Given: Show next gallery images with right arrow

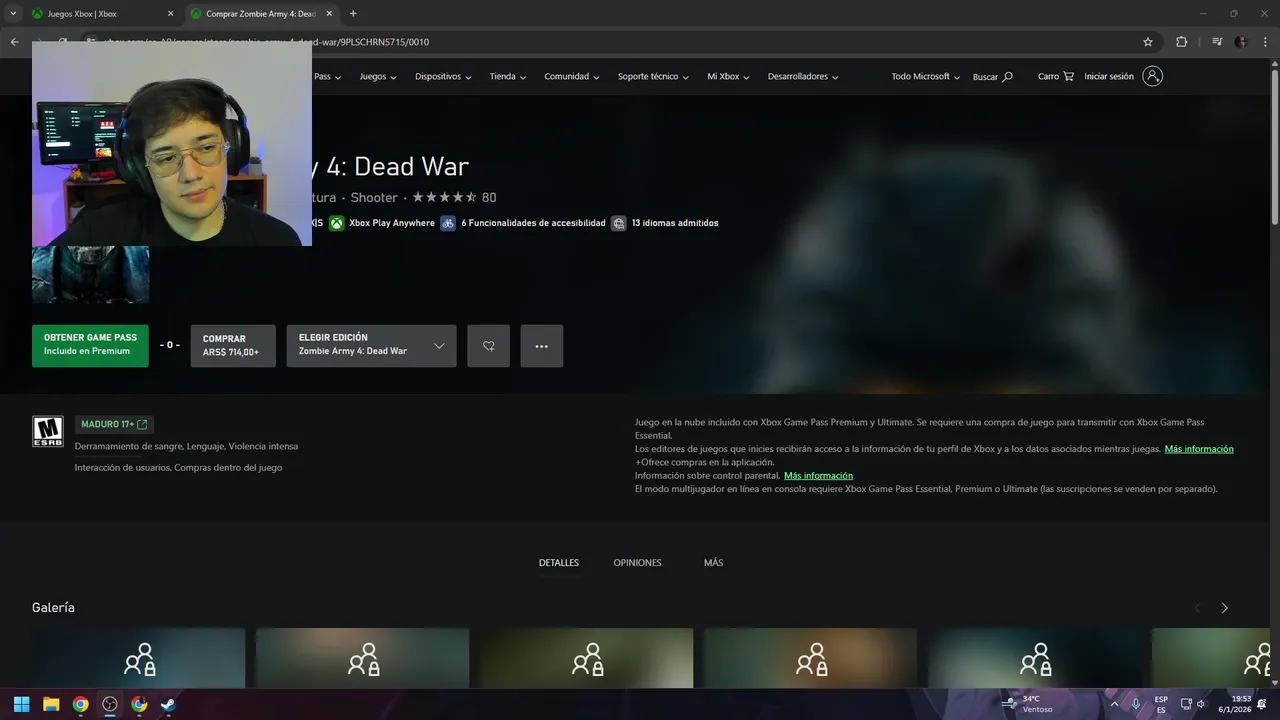Looking at the screenshot, I should tap(1224, 608).
